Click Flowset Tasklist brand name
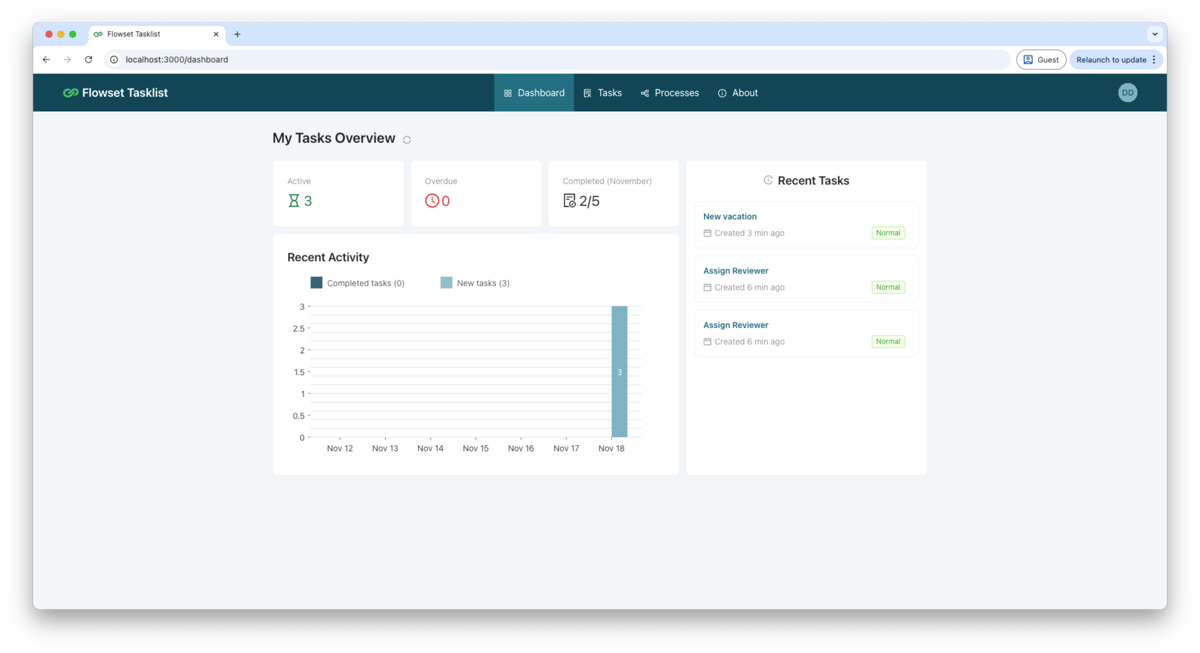The width and height of the screenshot is (1200, 653). 125,93
